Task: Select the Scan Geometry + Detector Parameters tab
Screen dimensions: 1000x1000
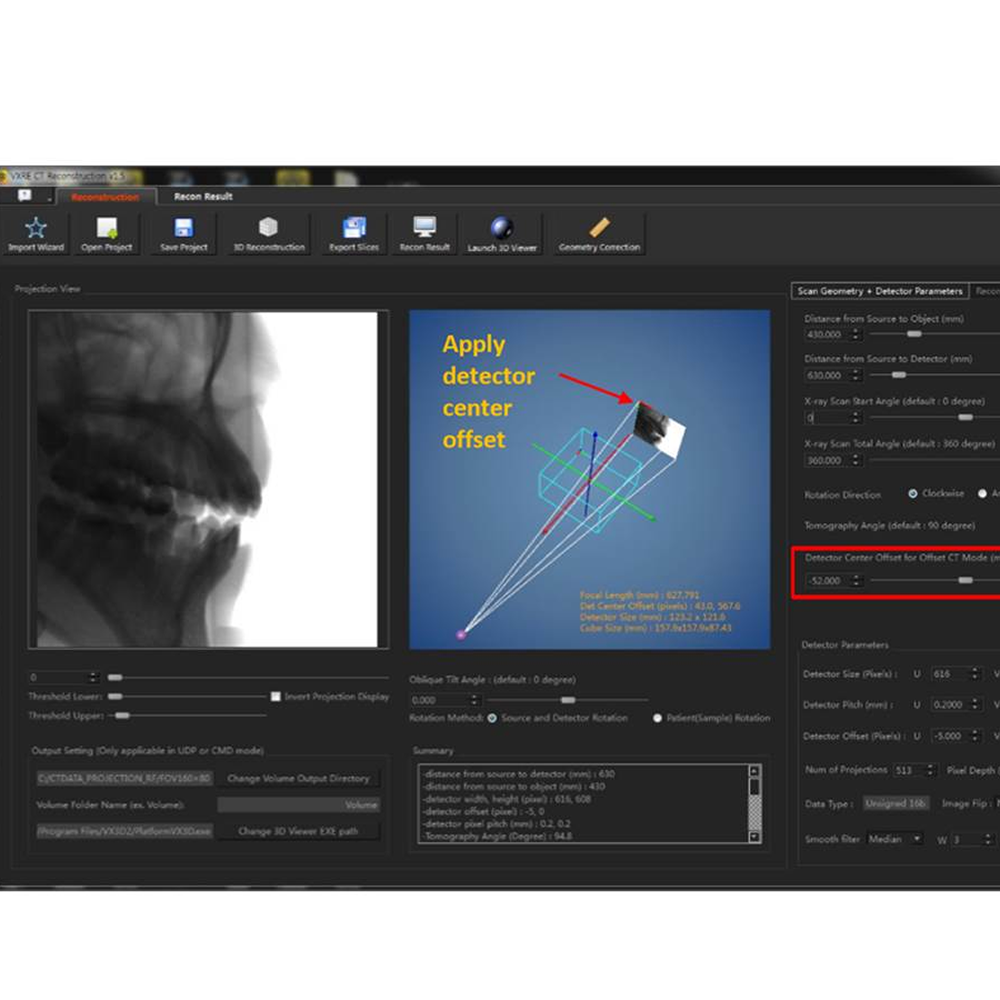Action: click(x=880, y=291)
